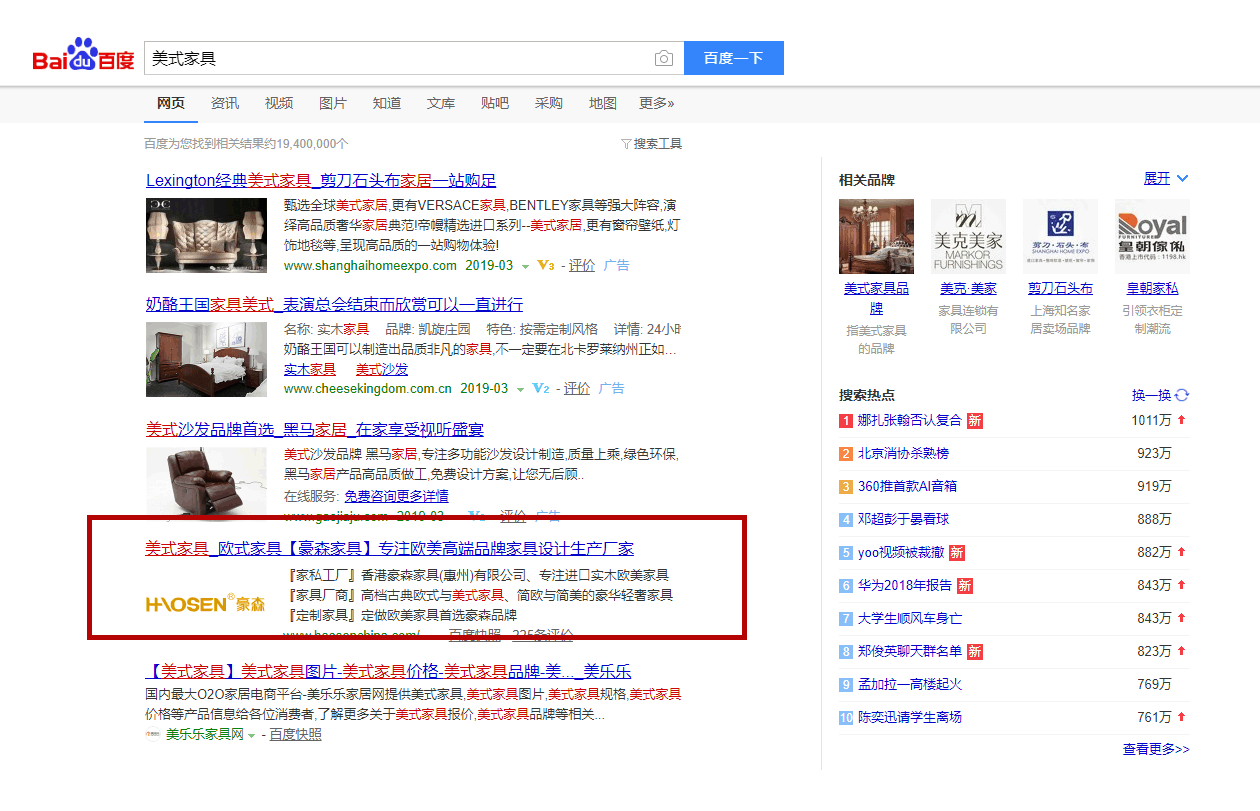Click V2 badge on cheesekingdom result
Screen dimensions: 1260x811
tap(541, 389)
